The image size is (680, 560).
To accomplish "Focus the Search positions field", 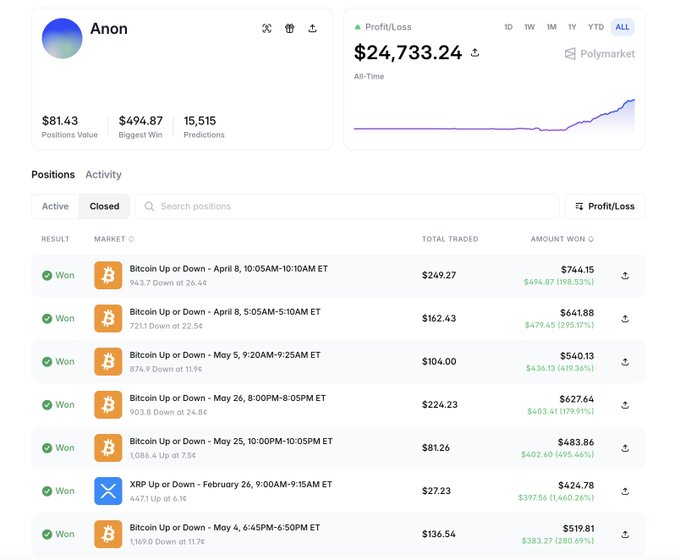I will tap(347, 206).
